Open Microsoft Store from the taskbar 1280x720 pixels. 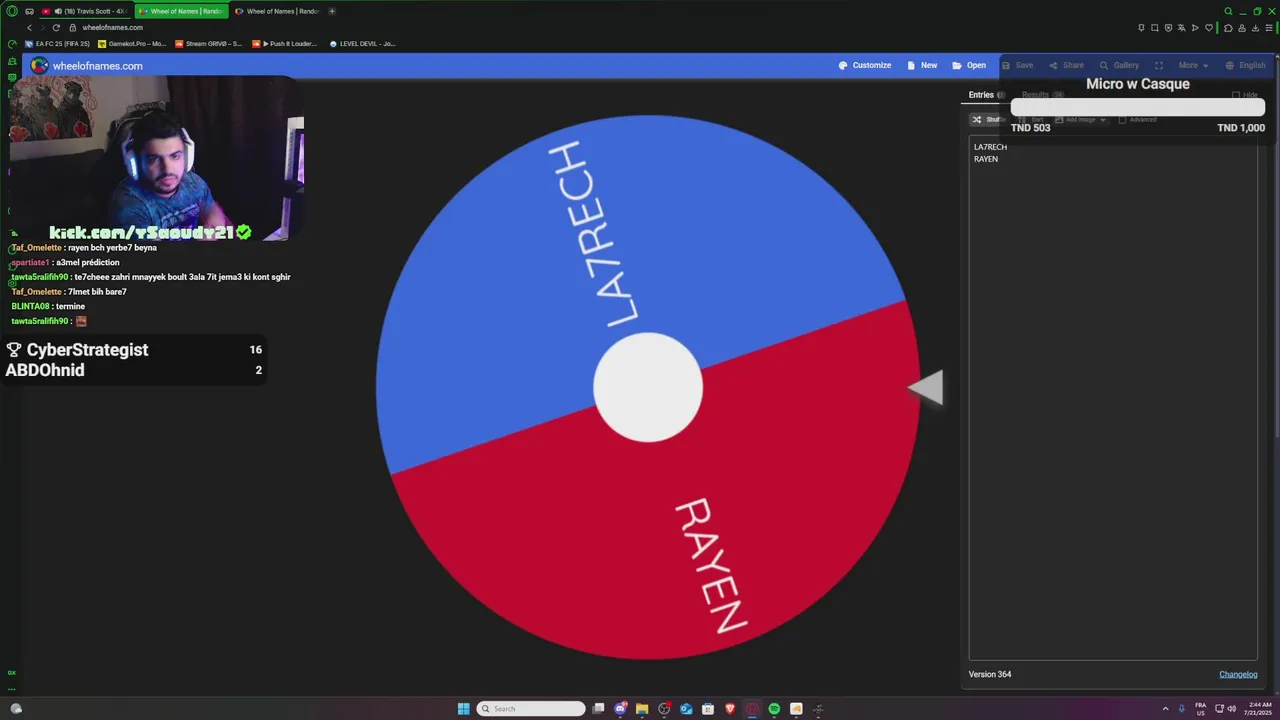pos(708,709)
